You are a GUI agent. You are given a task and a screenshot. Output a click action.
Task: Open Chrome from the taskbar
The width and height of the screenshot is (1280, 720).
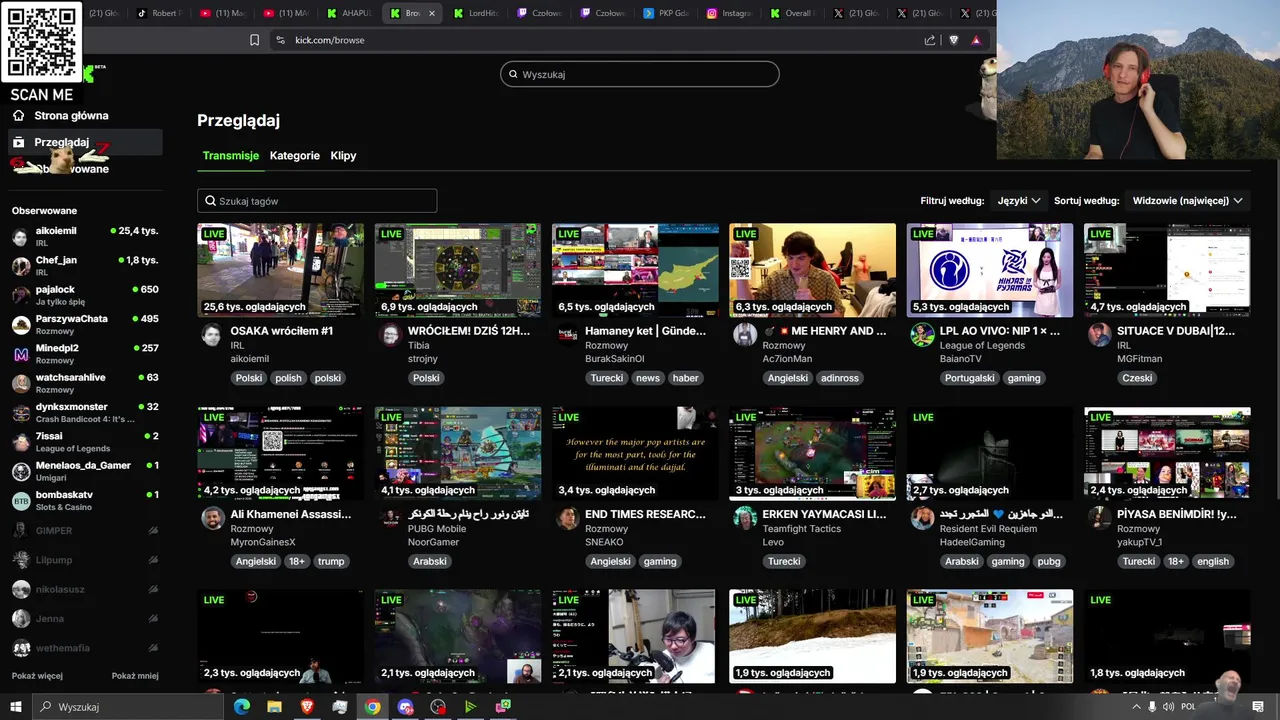click(x=372, y=707)
